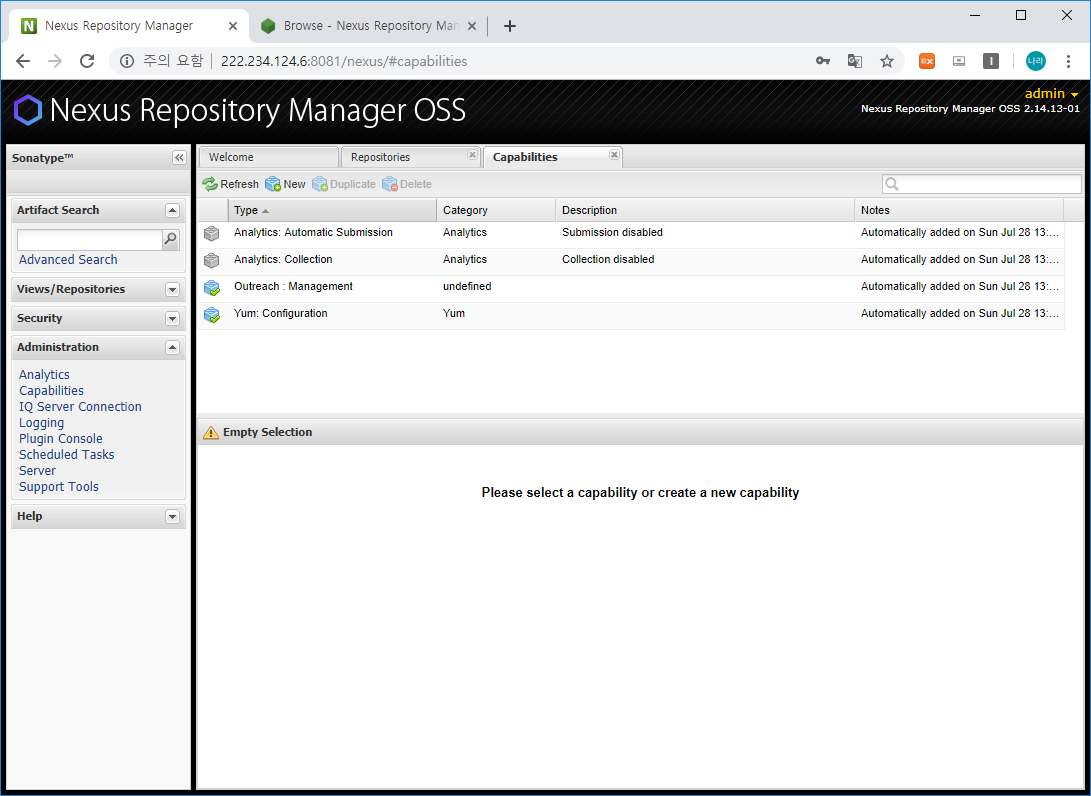Image resolution: width=1091 pixels, height=796 pixels.
Task: Open Capabilities link in sidebar
Action: coord(51,390)
